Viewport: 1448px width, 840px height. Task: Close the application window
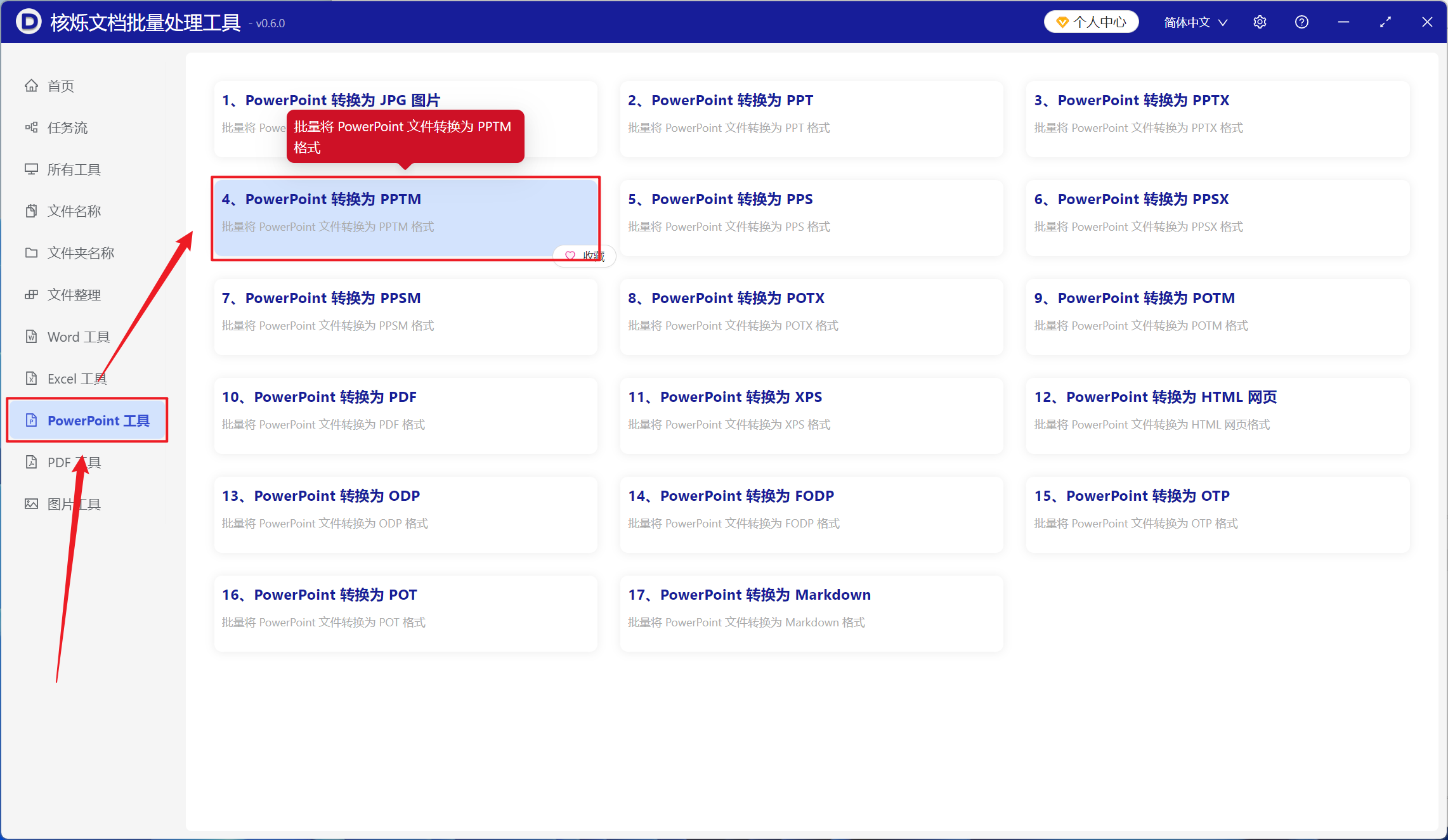click(x=1427, y=22)
